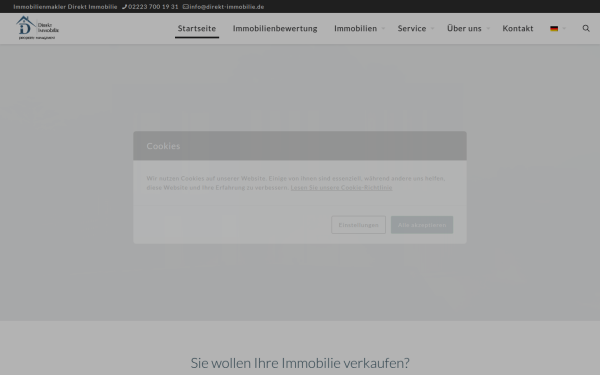
Task: Click the Immobilienmakler Direkt Immobilie text
Action: (65, 7)
